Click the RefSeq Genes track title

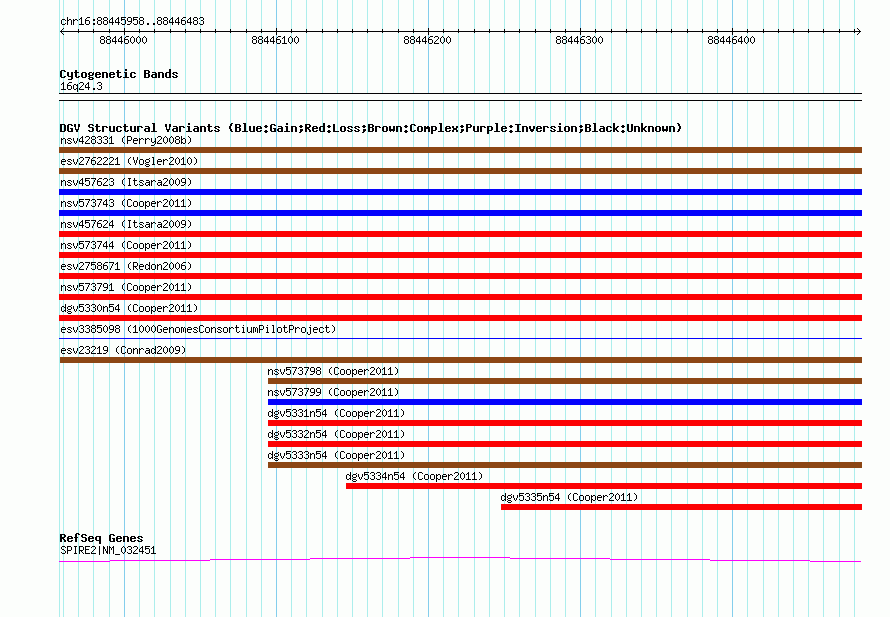[101, 538]
